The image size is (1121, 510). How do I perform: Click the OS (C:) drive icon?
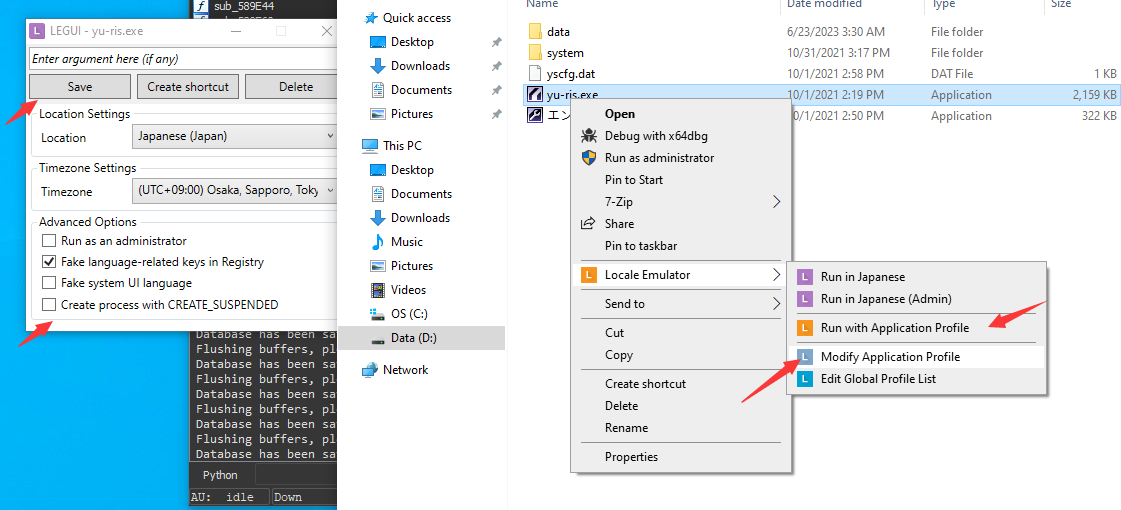377,314
